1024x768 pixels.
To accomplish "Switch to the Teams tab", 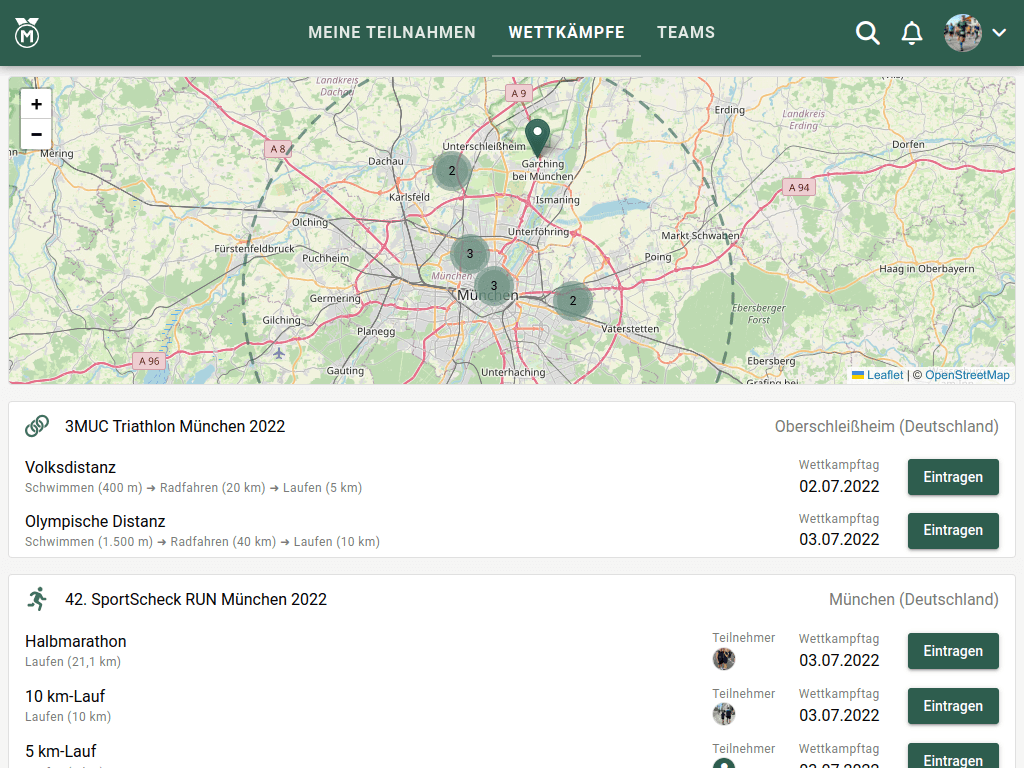I will click(686, 33).
